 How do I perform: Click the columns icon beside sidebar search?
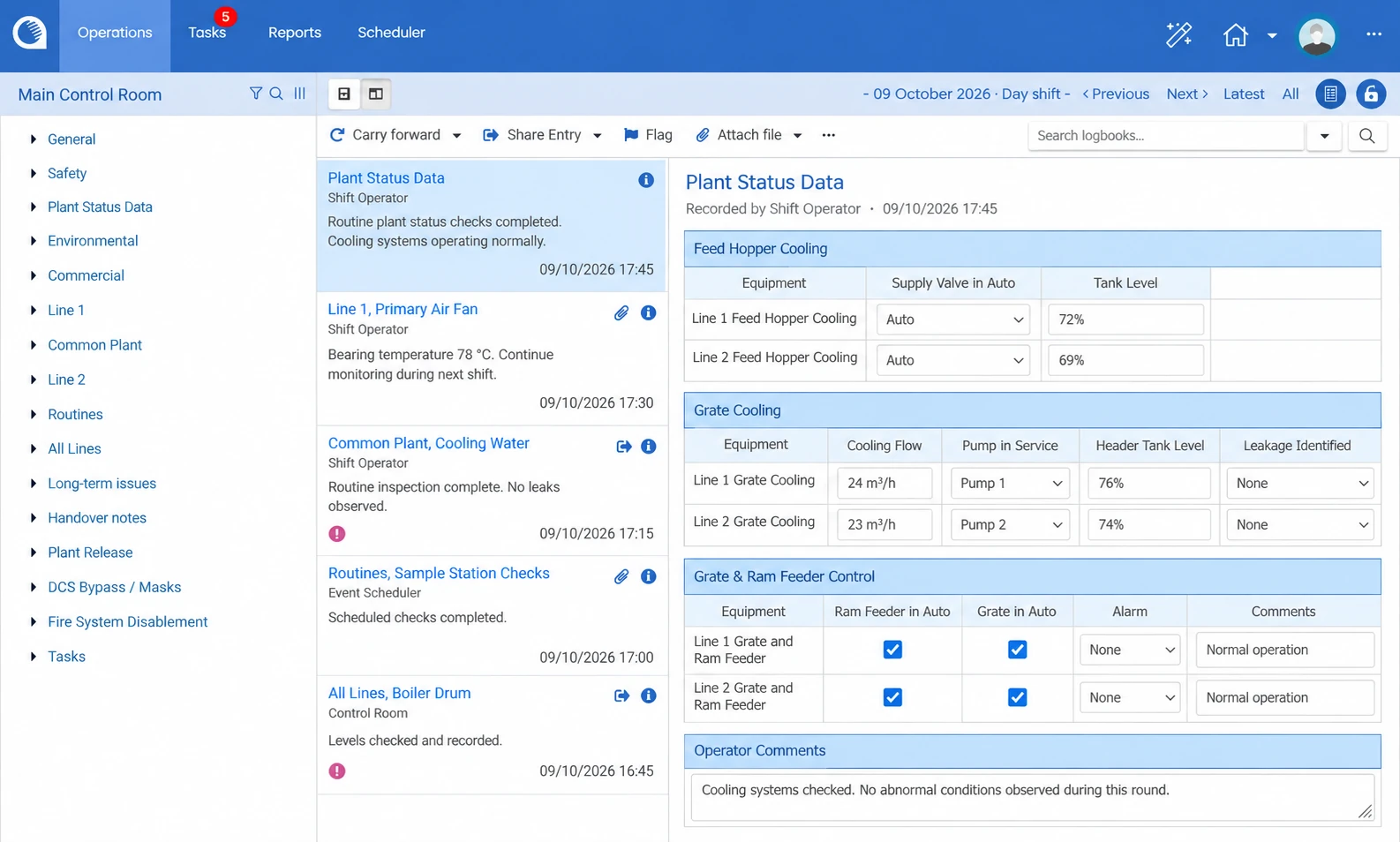click(x=300, y=94)
